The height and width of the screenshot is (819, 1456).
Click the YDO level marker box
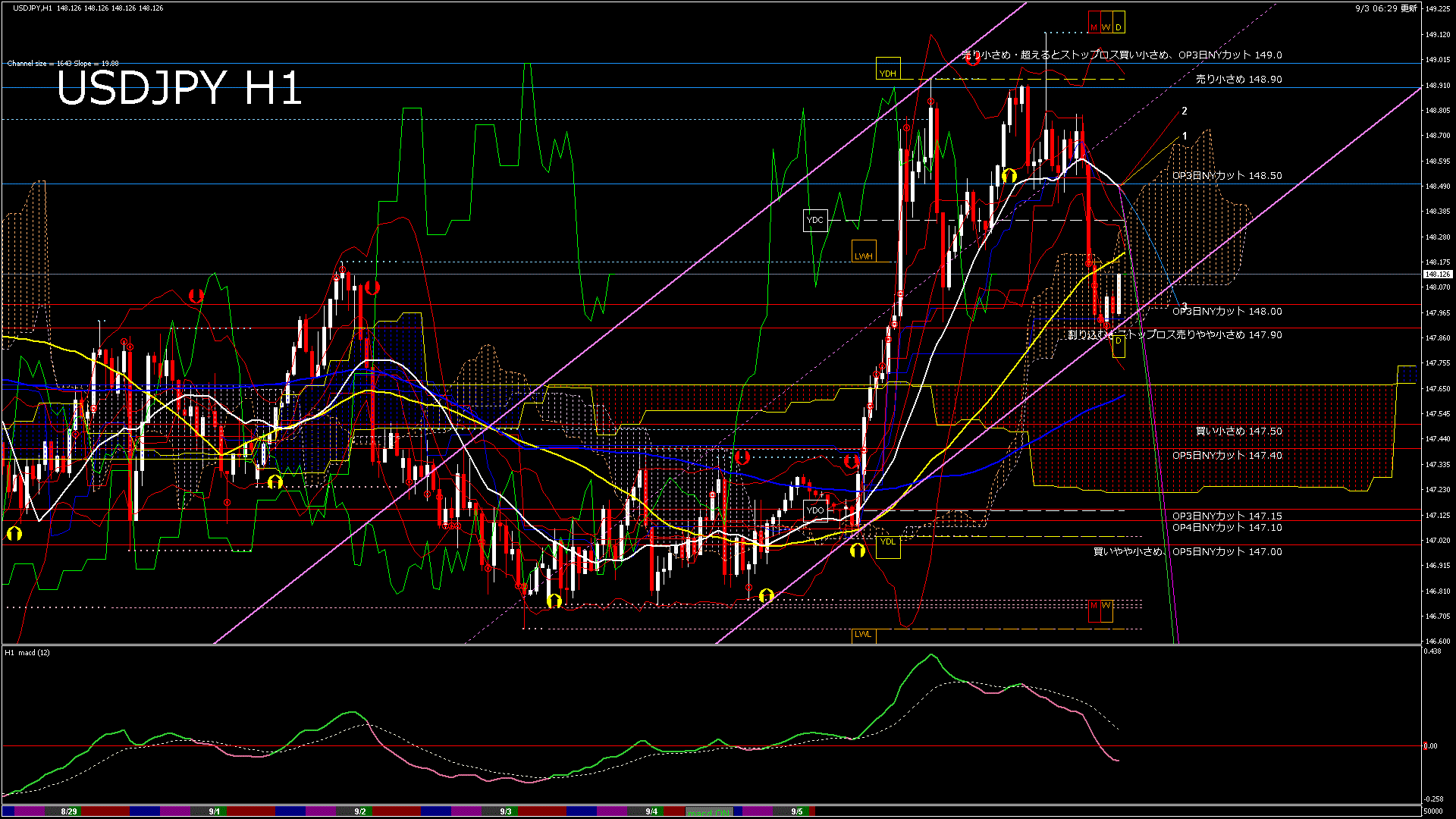[x=815, y=510]
